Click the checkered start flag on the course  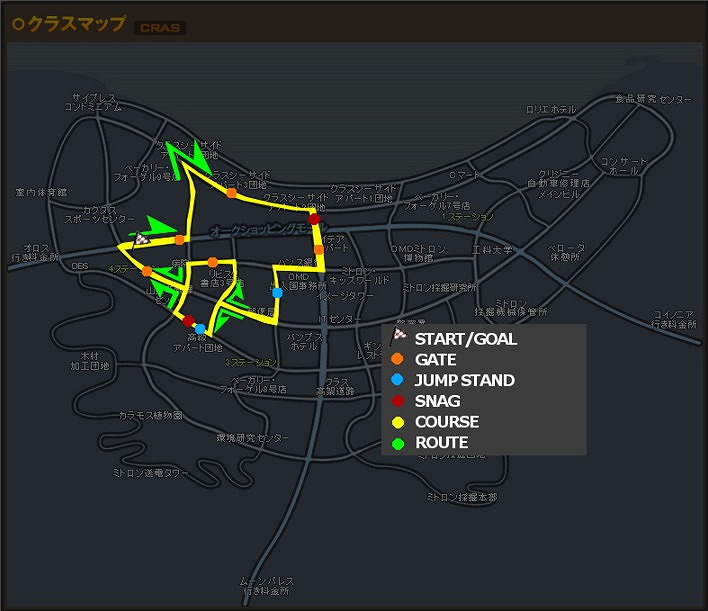pyautogui.click(x=141, y=239)
